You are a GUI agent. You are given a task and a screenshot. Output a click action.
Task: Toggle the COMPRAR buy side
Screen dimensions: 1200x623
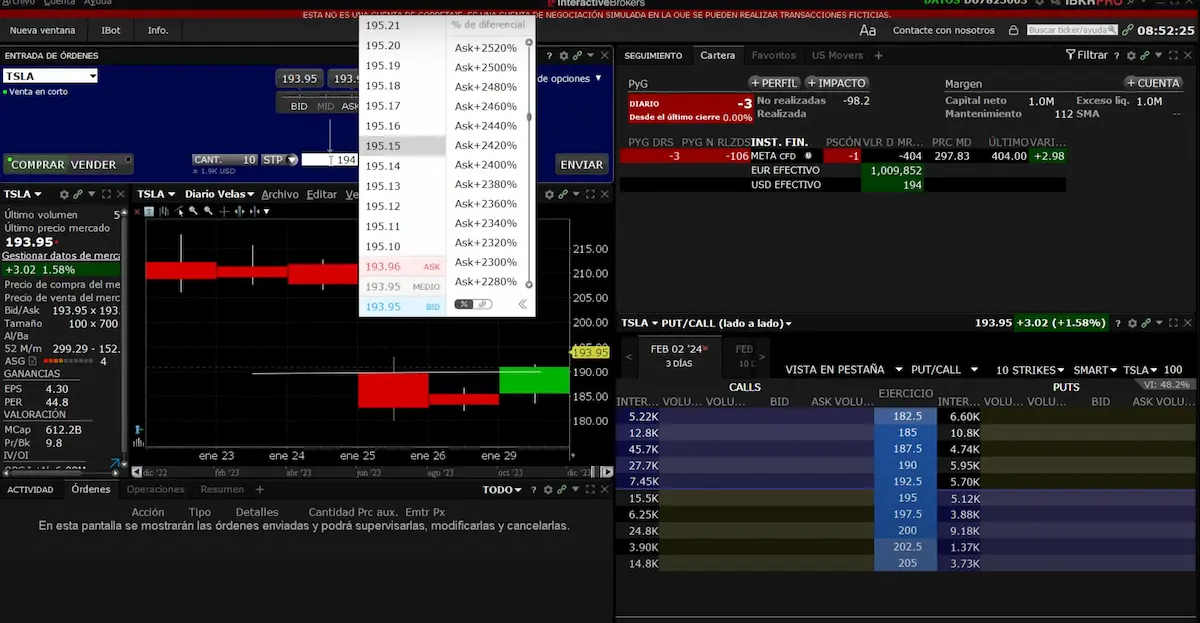pyautogui.click(x=38, y=165)
